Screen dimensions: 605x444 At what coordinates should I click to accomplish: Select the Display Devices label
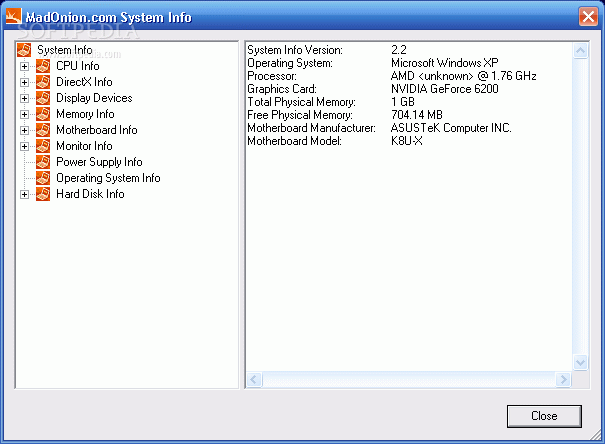click(x=94, y=98)
